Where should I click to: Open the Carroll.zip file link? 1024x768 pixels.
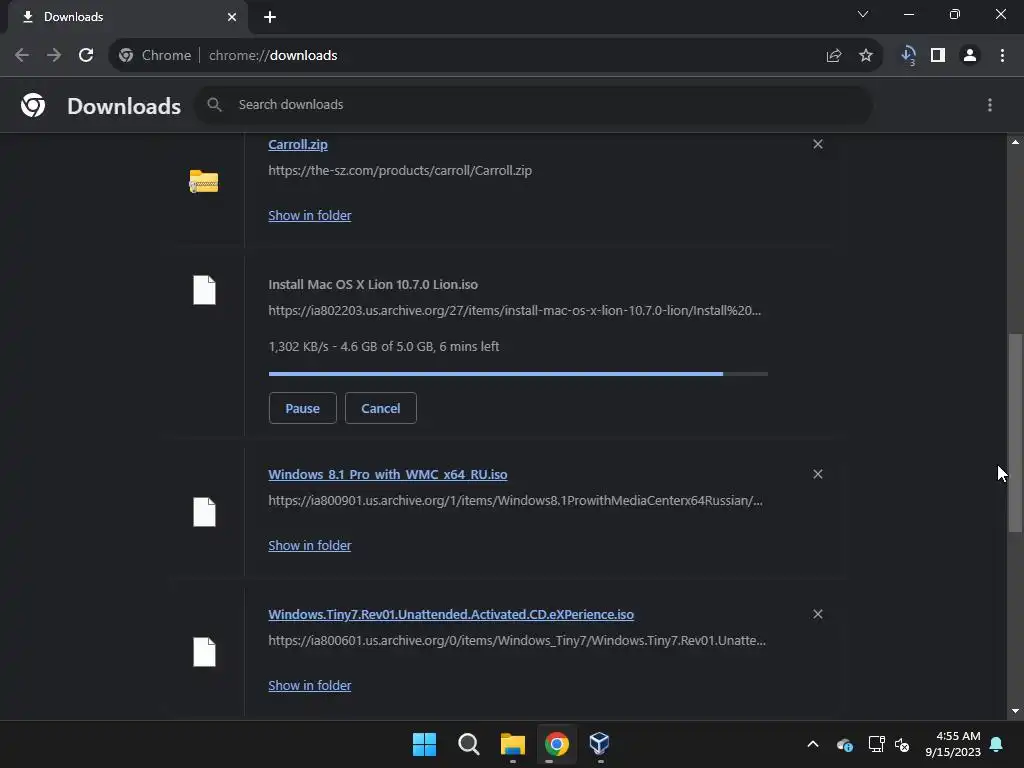click(298, 144)
